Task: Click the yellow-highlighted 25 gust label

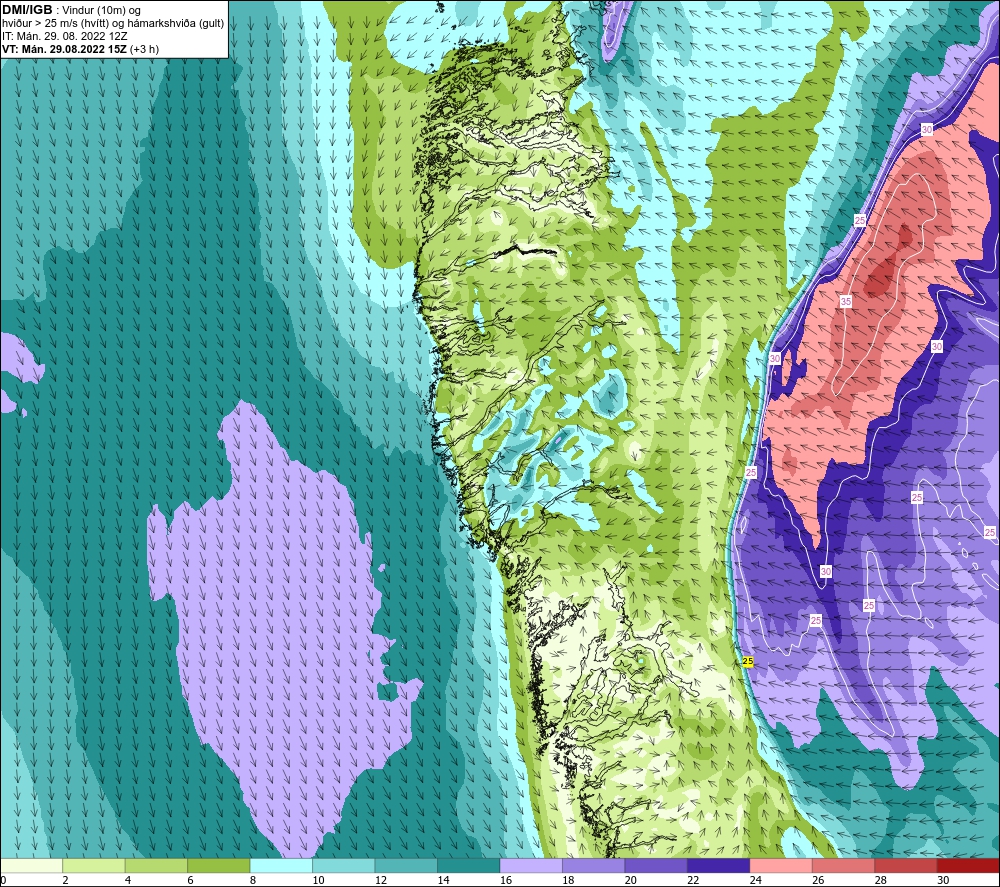Action: point(748,661)
